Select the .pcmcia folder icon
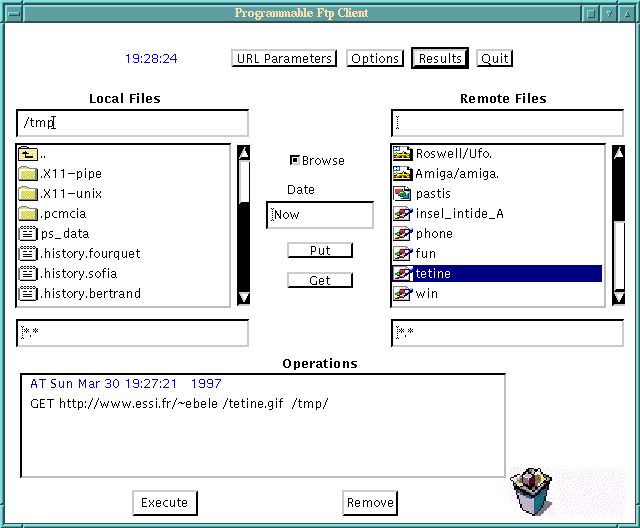640x528 pixels. click(28, 214)
